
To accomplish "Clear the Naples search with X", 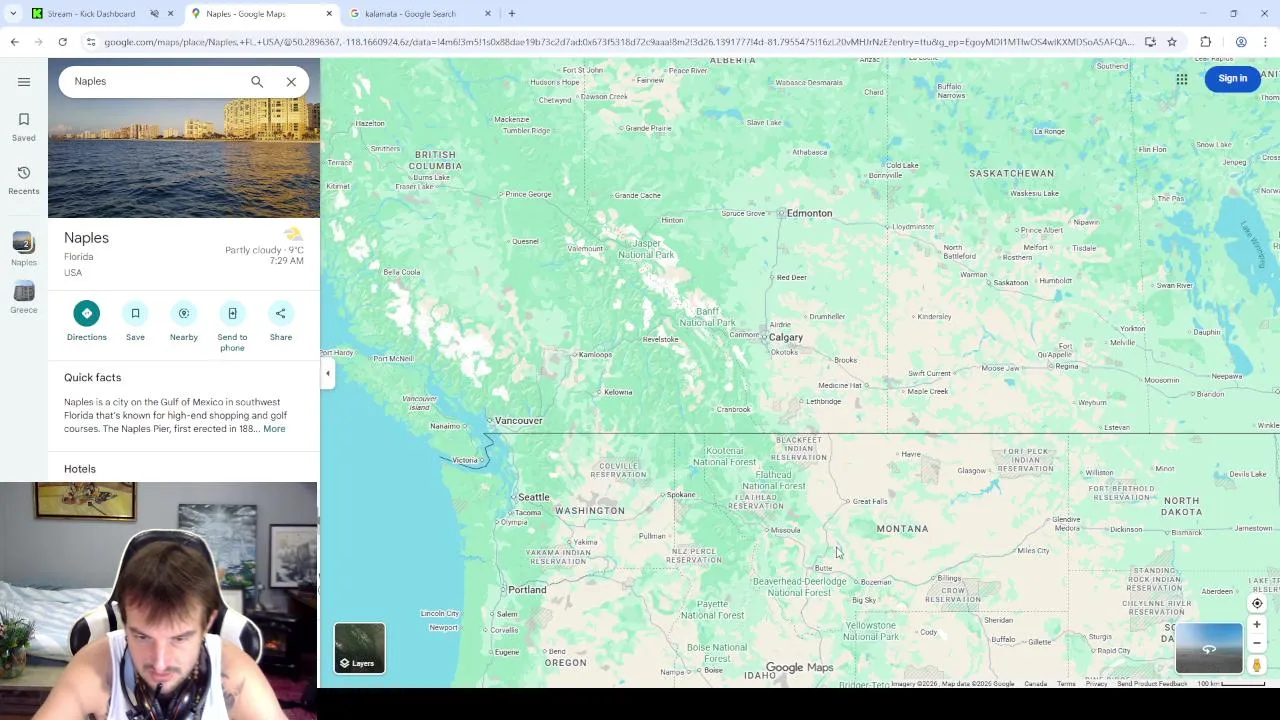I will [x=291, y=82].
